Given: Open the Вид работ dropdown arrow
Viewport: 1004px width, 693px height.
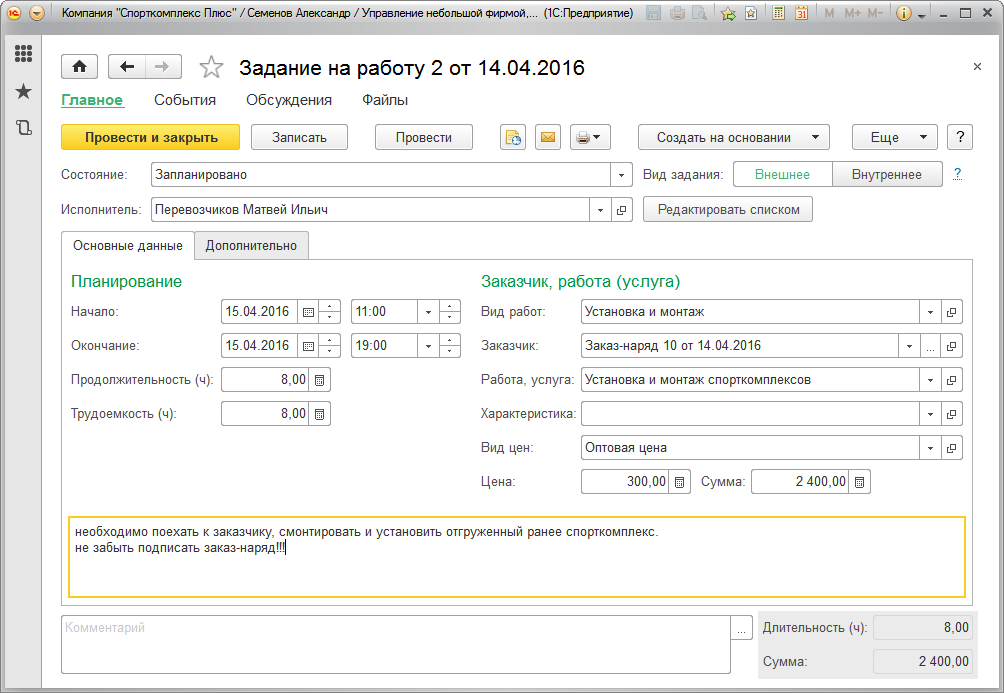Looking at the screenshot, I should click(x=931, y=312).
